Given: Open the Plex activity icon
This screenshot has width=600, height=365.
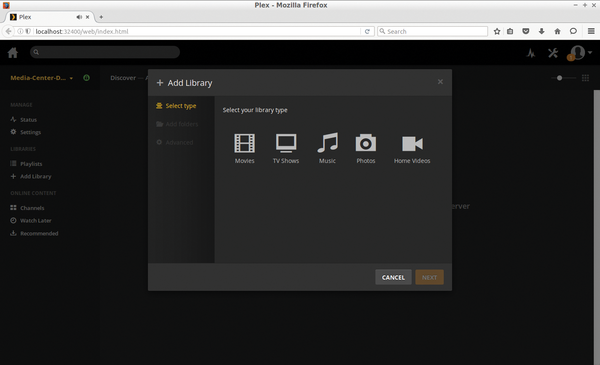Looking at the screenshot, I should (x=531, y=53).
